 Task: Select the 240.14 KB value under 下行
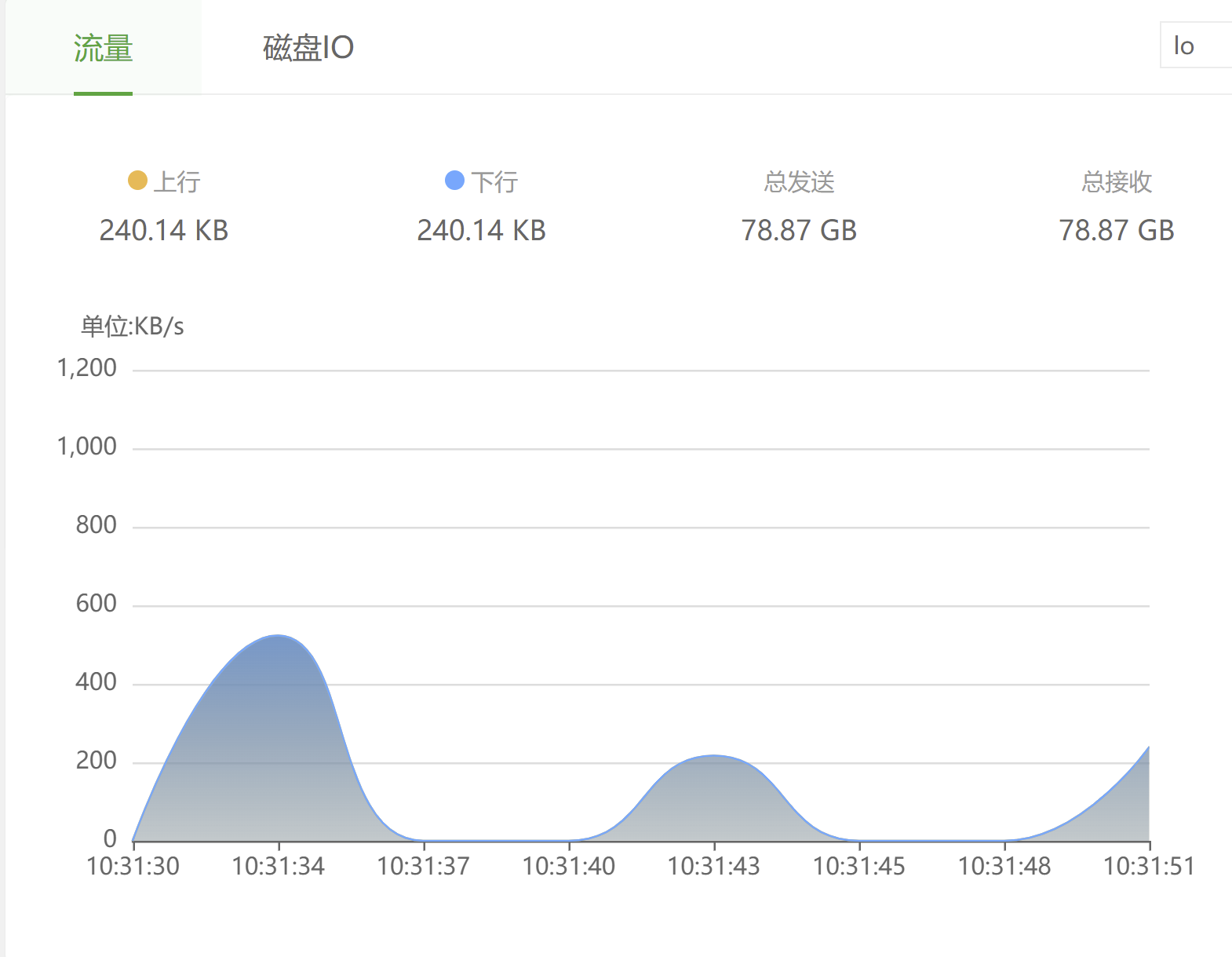tap(481, 230)
